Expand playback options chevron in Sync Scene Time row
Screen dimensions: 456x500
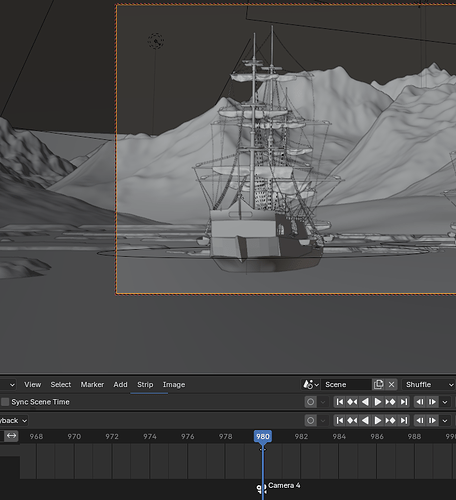click(445, 402)
